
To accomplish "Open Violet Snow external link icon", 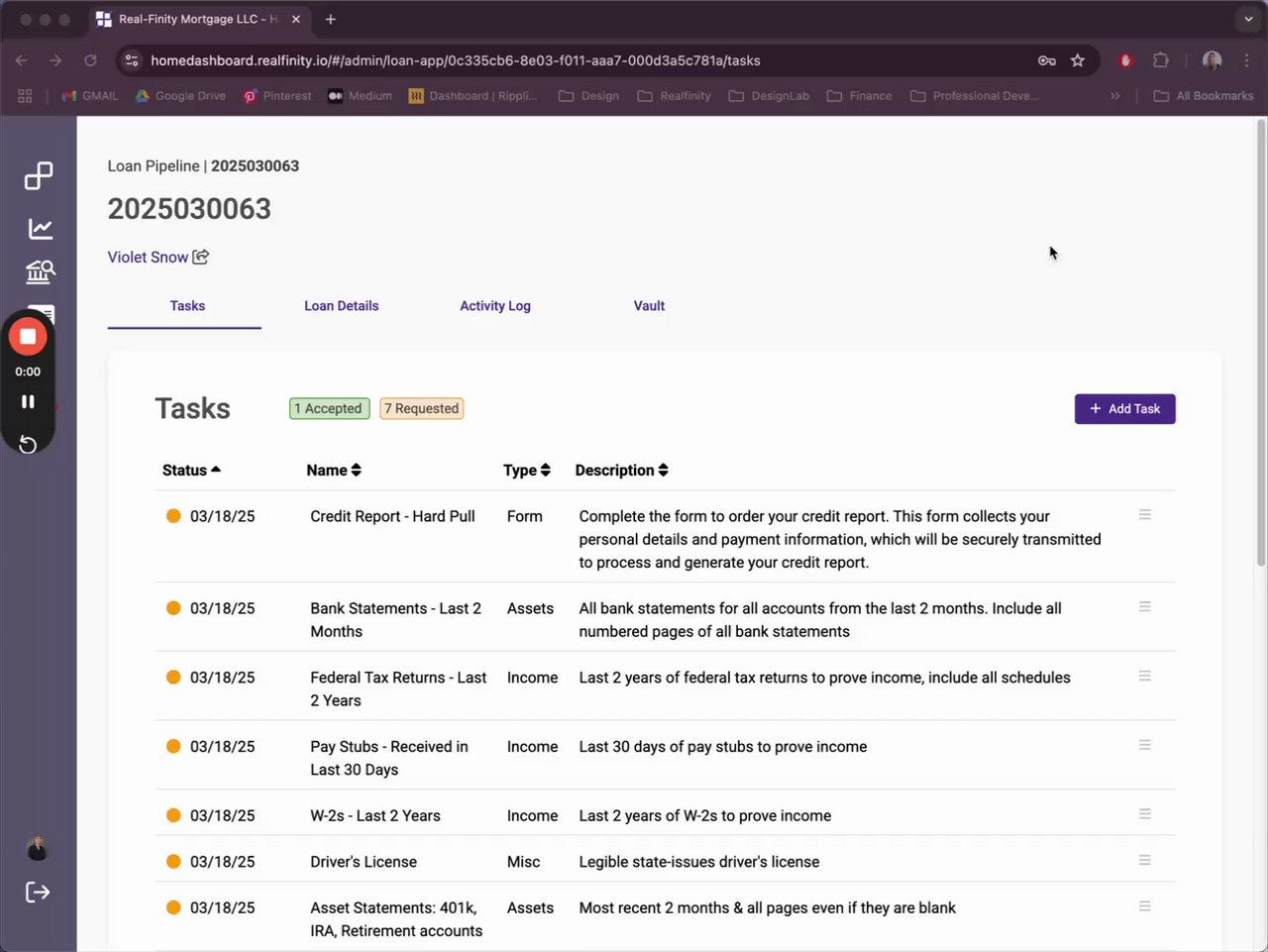I will [x=201, y=257].
